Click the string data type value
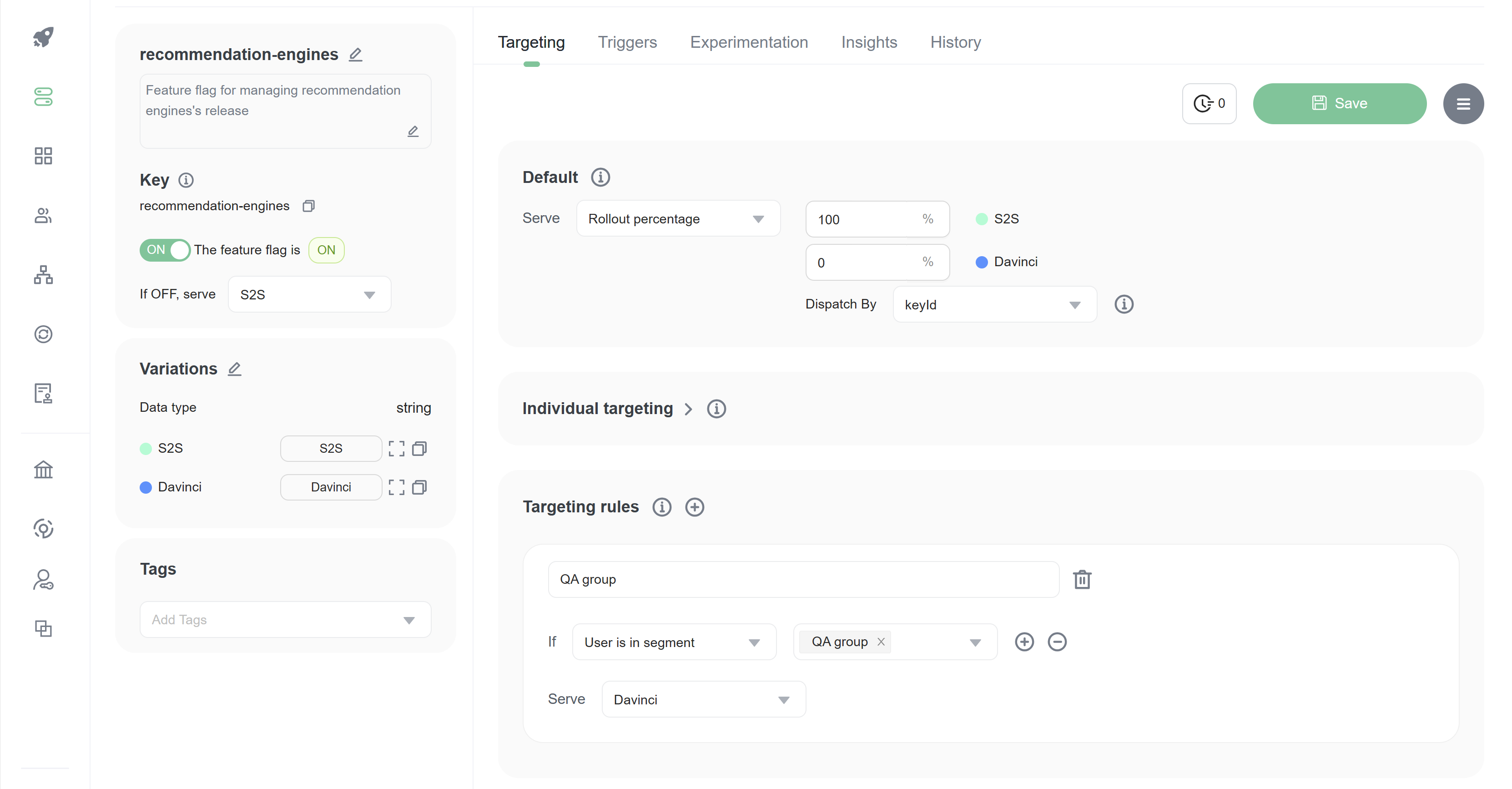 point(413,407)
